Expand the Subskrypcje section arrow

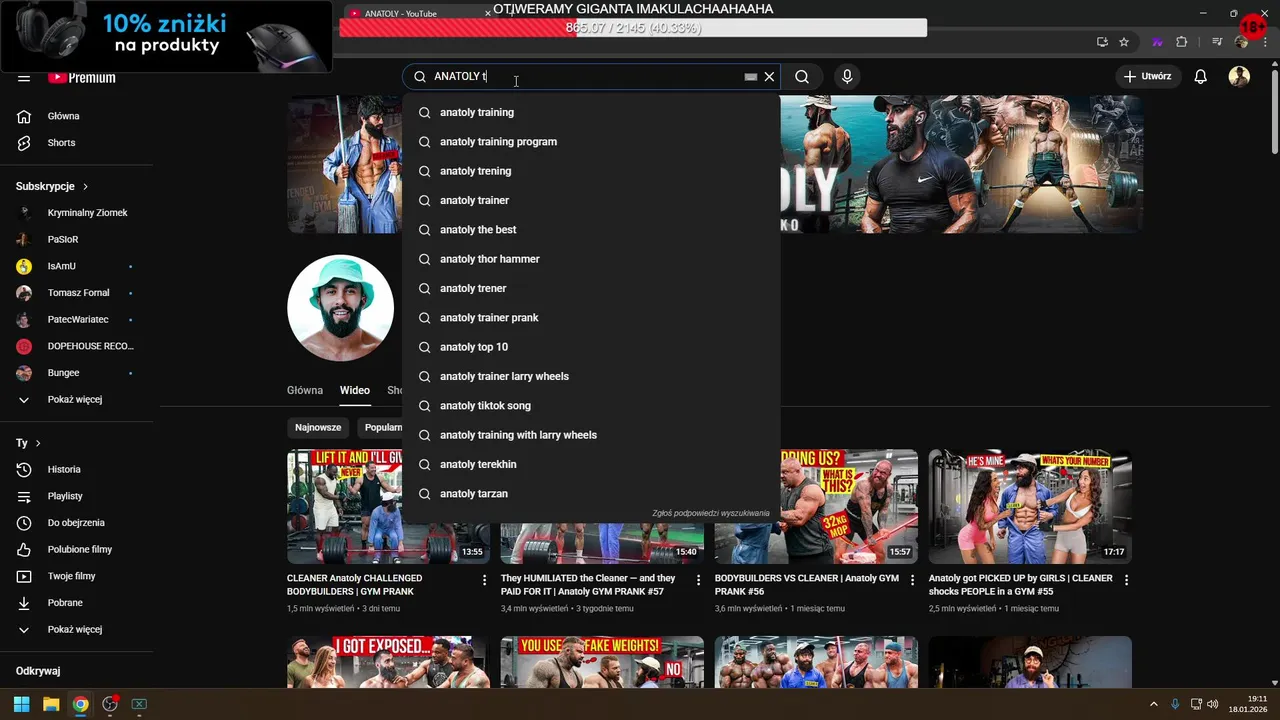[85, 187]
